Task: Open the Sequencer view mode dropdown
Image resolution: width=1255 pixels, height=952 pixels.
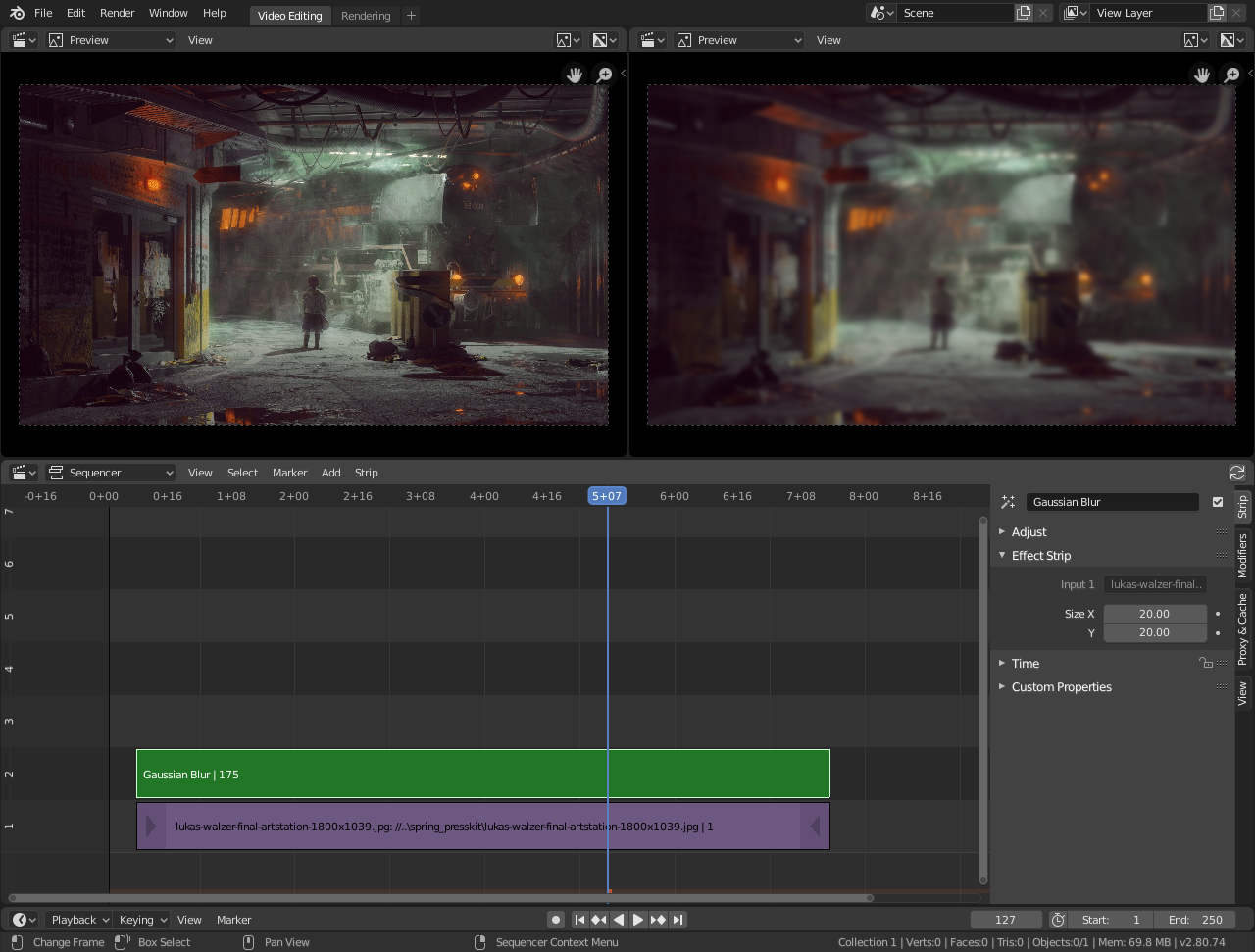Action: [x=109, y=472]
